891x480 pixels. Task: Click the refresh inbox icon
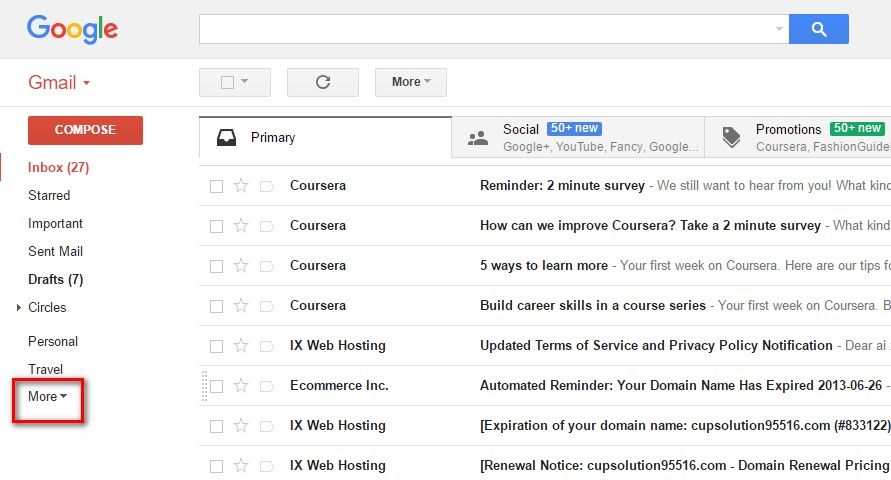322,82
